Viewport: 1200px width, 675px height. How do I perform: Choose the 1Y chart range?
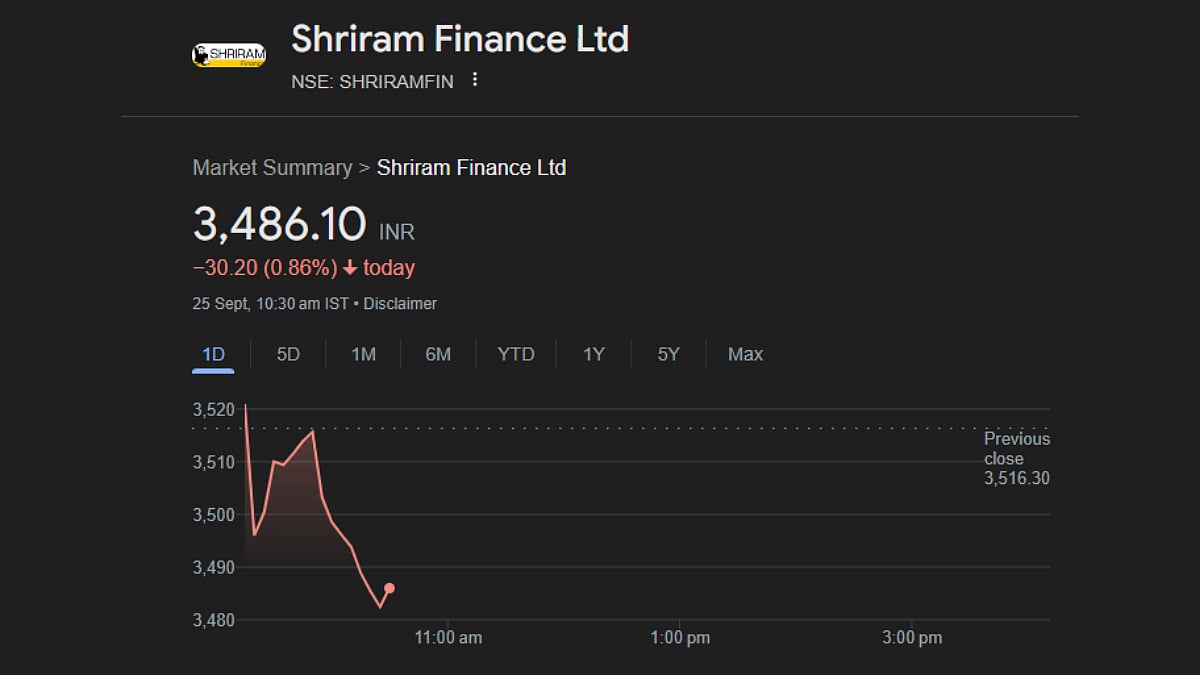(x=594, y=354)
